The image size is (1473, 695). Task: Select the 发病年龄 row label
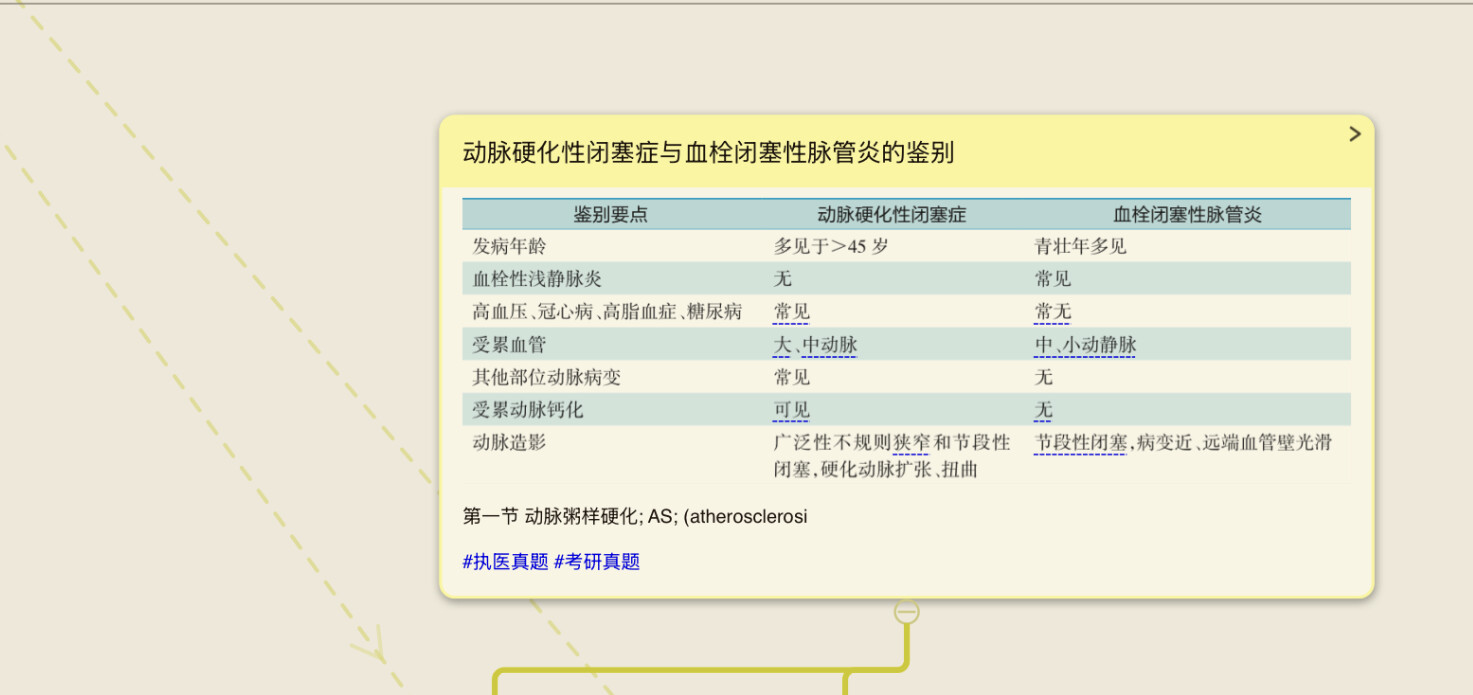510,246
